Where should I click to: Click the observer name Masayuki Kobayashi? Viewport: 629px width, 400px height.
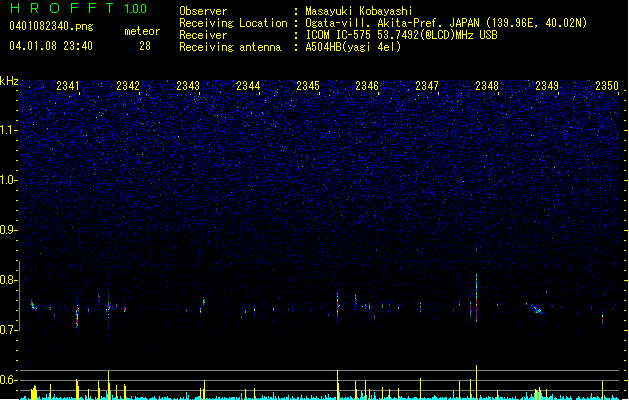[359, 11]
